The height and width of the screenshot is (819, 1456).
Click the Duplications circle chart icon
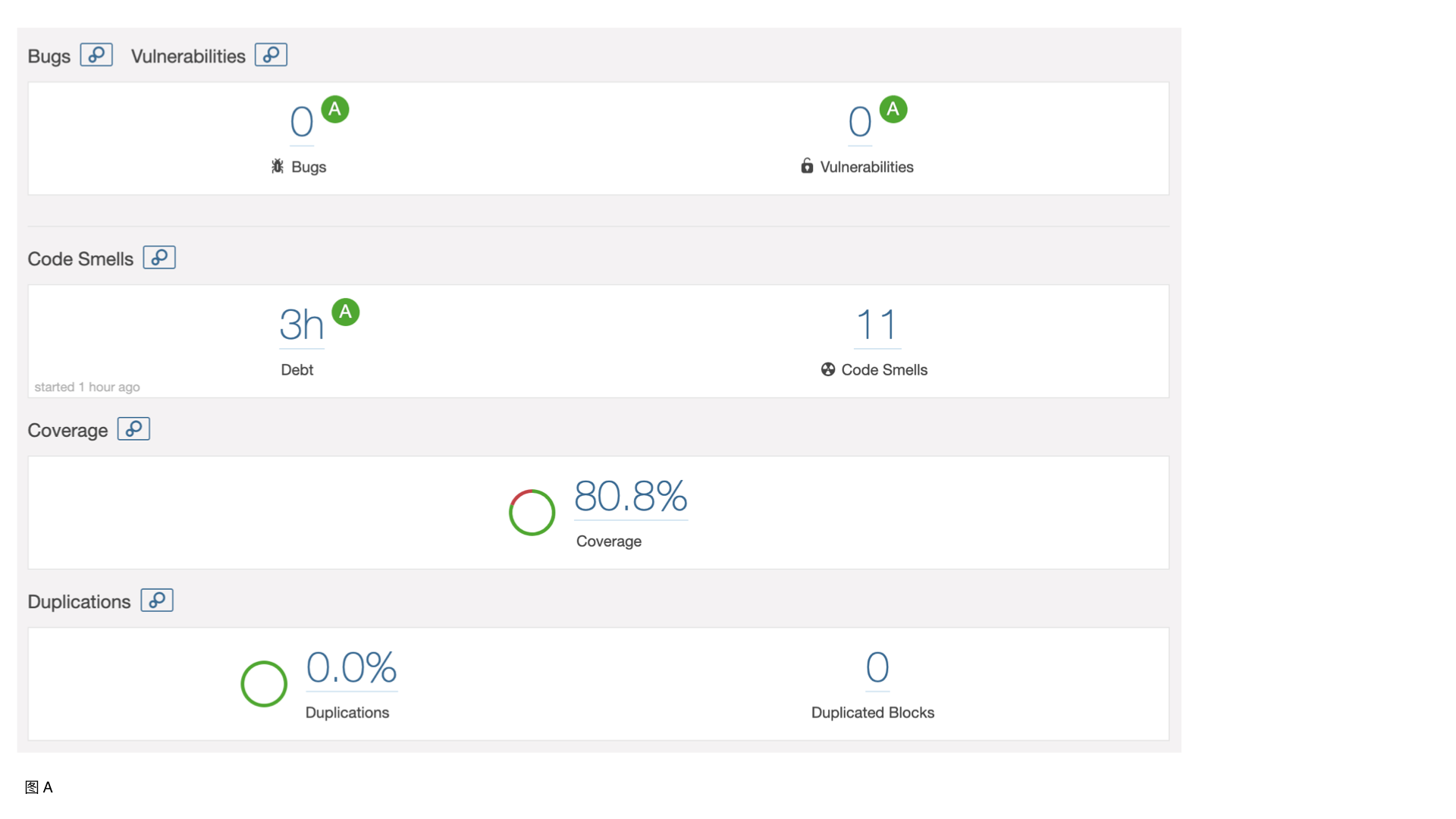[x=264, y=683]
